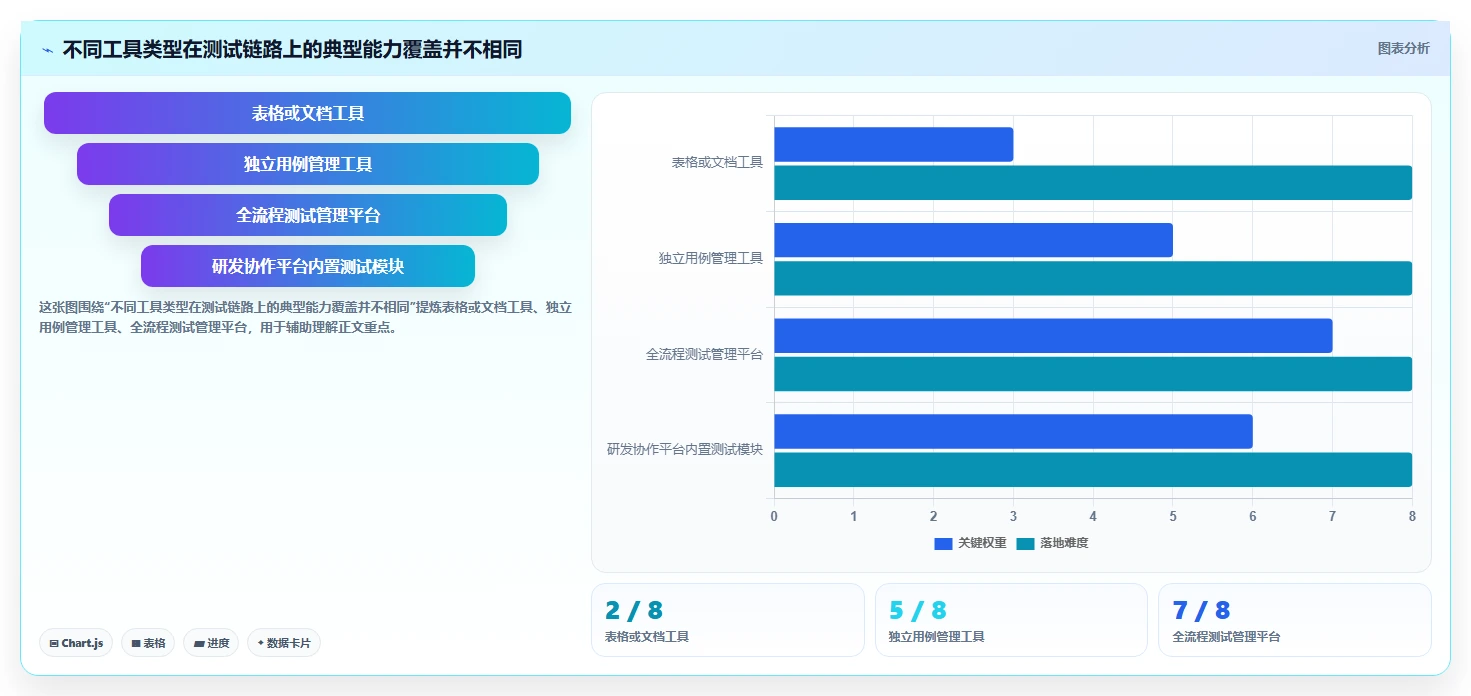This screenshot has width=1471, height=696.
Task: Select the 全流程测试管理平台 funnel bar
Action: tap(308, 215)
